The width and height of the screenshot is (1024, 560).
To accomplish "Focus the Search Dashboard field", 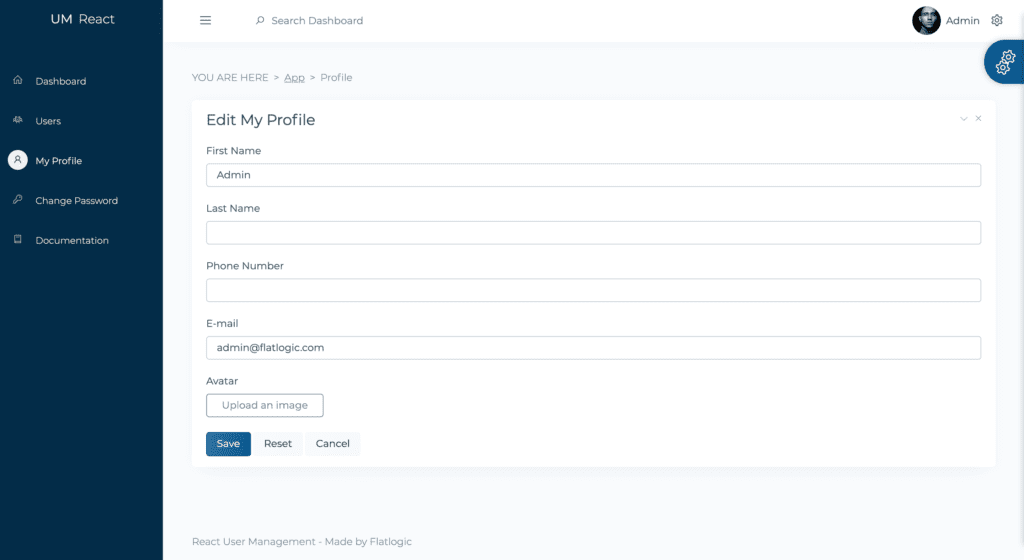I will [x=317, y=20].
